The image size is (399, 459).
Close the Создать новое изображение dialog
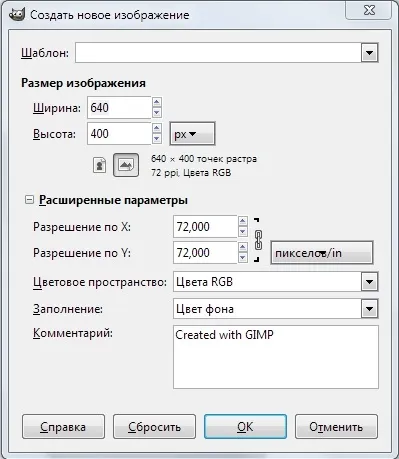(369, 11)
